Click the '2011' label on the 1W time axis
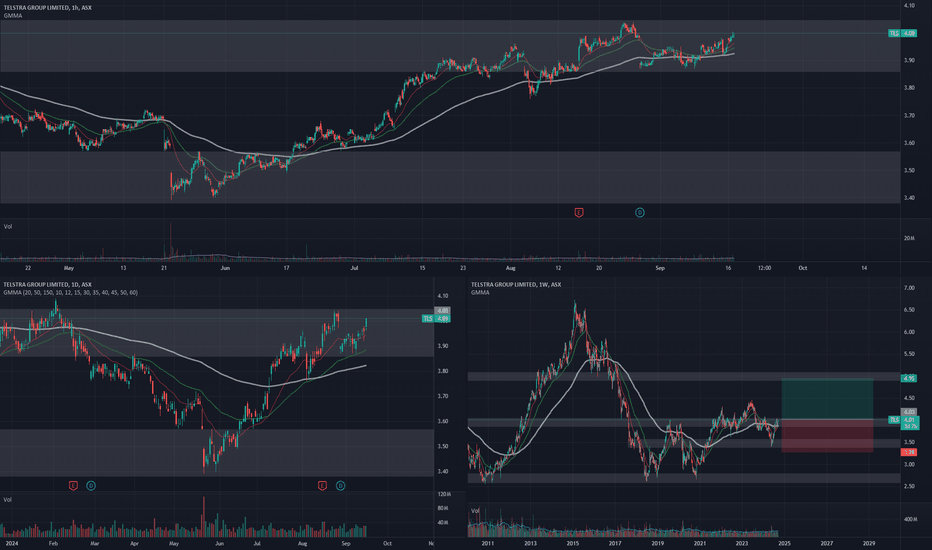This screenshot has width=932, height=550. [x=487, y=543]
